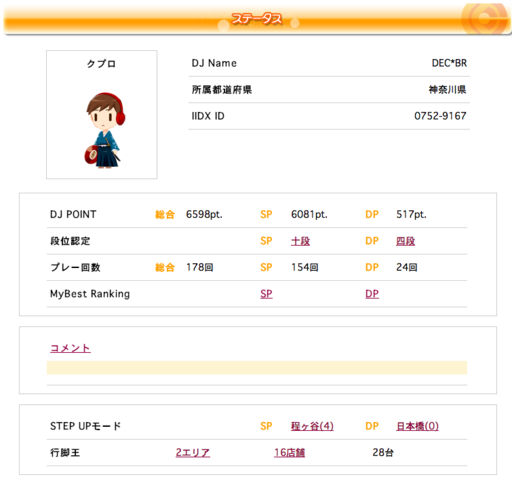Screen dimensions: 512x477
Task: Select DP play count 24回
Action: point(407,267)
